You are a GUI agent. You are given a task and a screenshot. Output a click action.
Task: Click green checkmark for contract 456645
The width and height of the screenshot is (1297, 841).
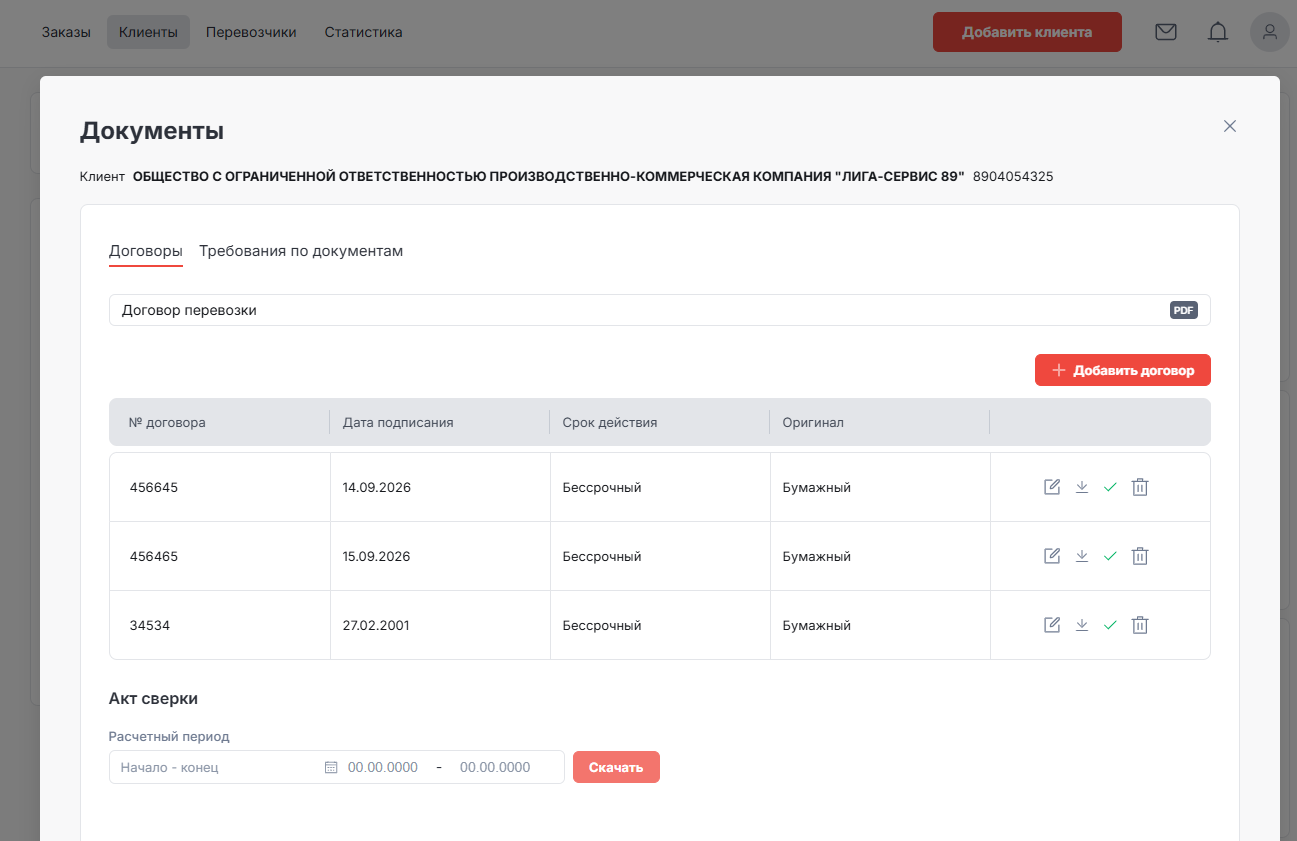pyautogui.click(x=1110, y=487)
